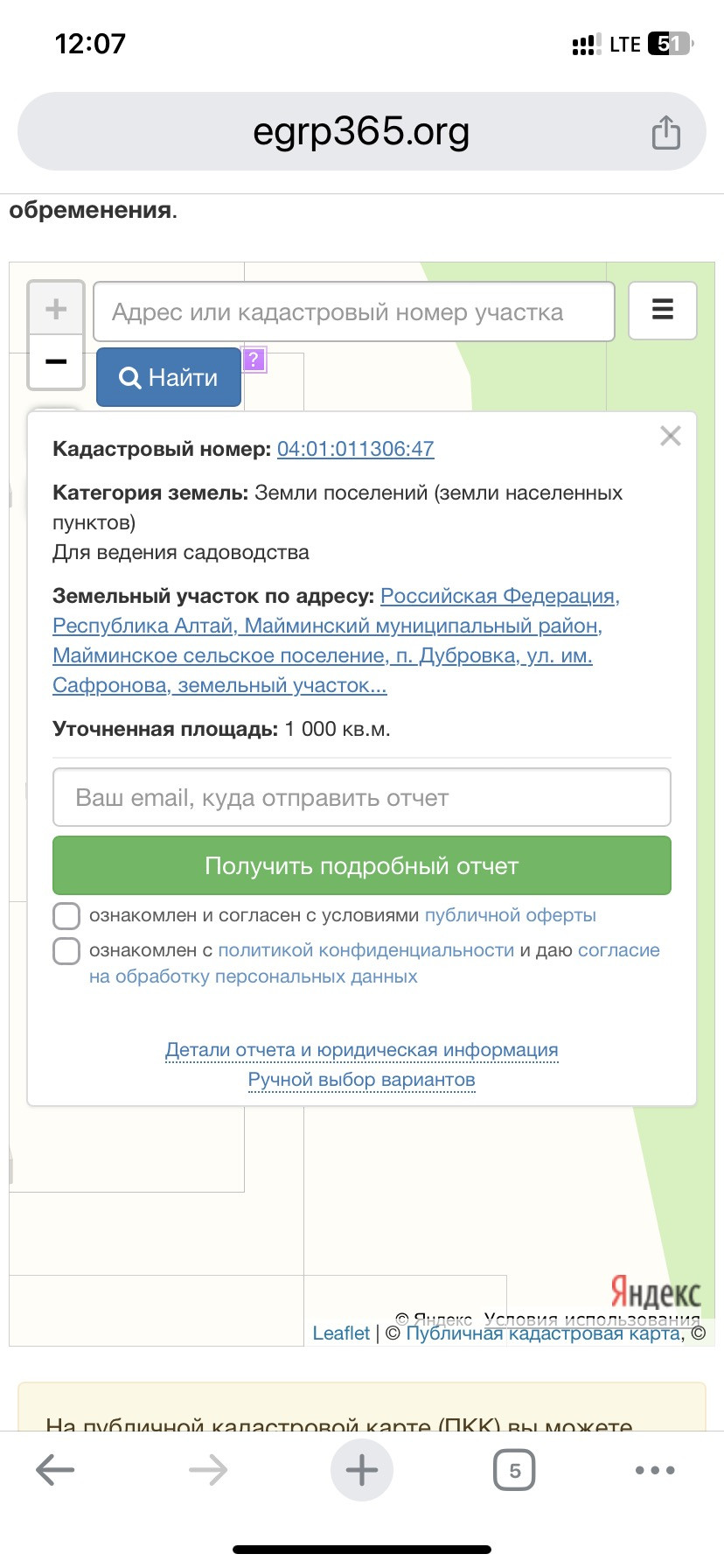
Task: Check the privacy policy consent box
Action: pyautogui.click(x=66, y=951)
